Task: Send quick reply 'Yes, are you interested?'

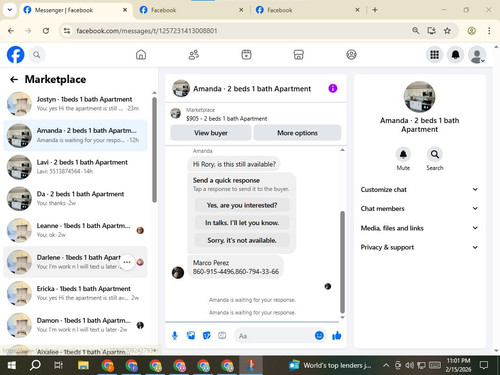Action: pos(242,205)
